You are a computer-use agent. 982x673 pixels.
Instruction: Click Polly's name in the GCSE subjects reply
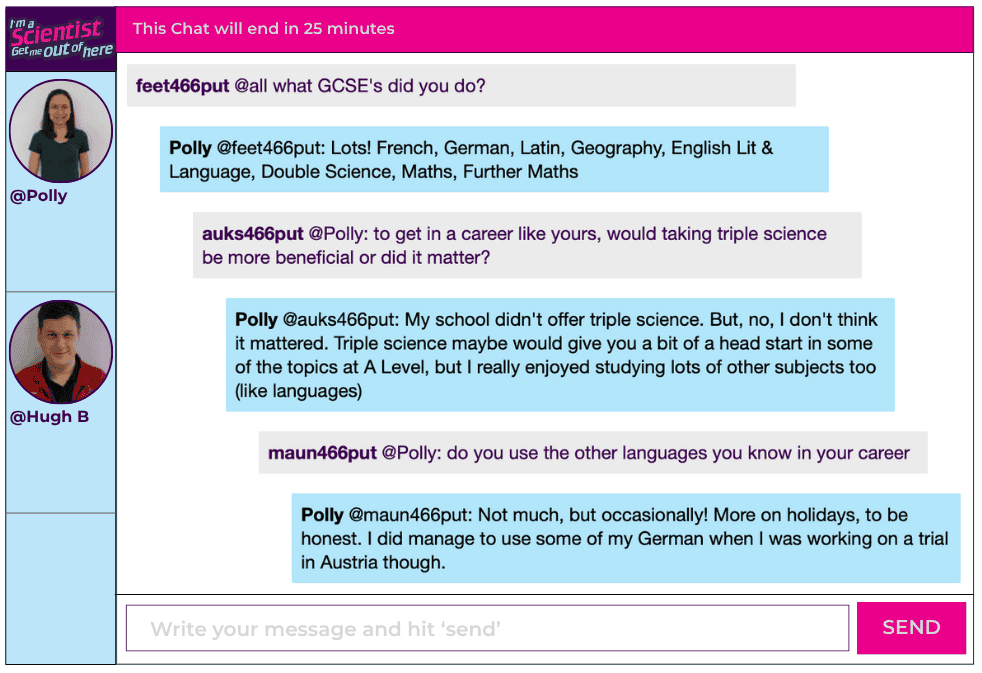190,148
